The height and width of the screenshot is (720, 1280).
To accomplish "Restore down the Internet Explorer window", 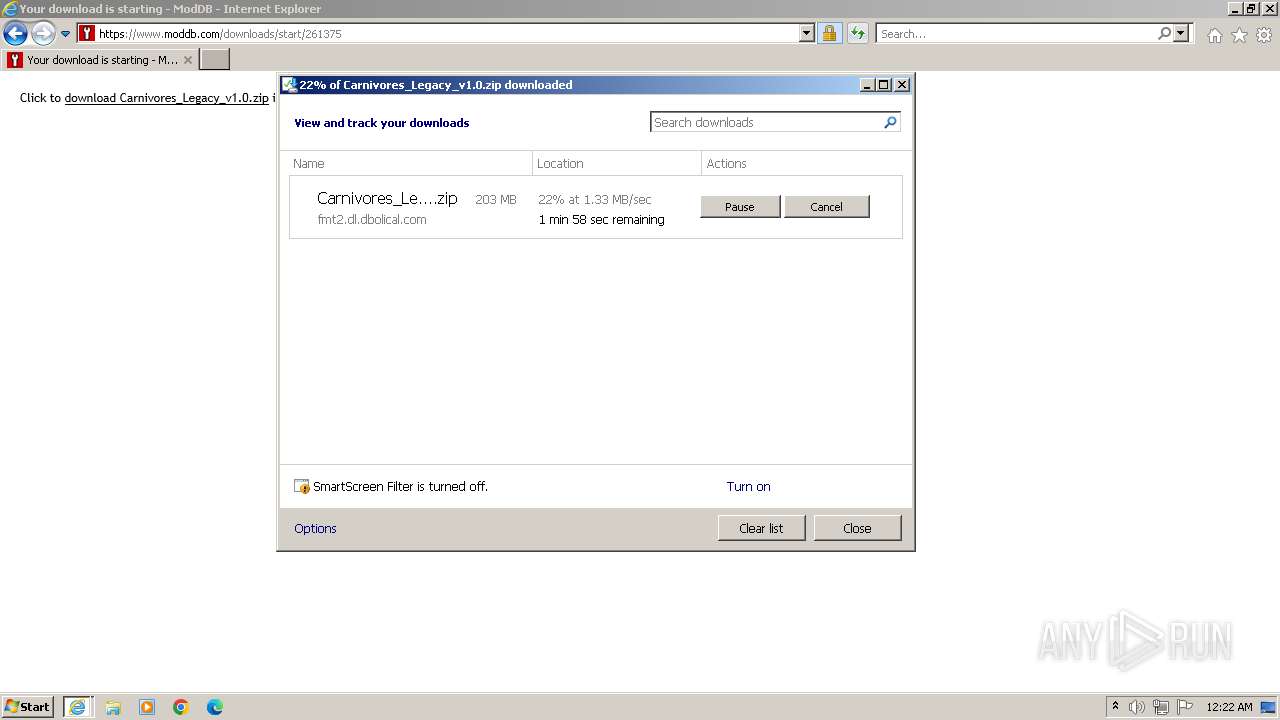I will click(1251, 8).
